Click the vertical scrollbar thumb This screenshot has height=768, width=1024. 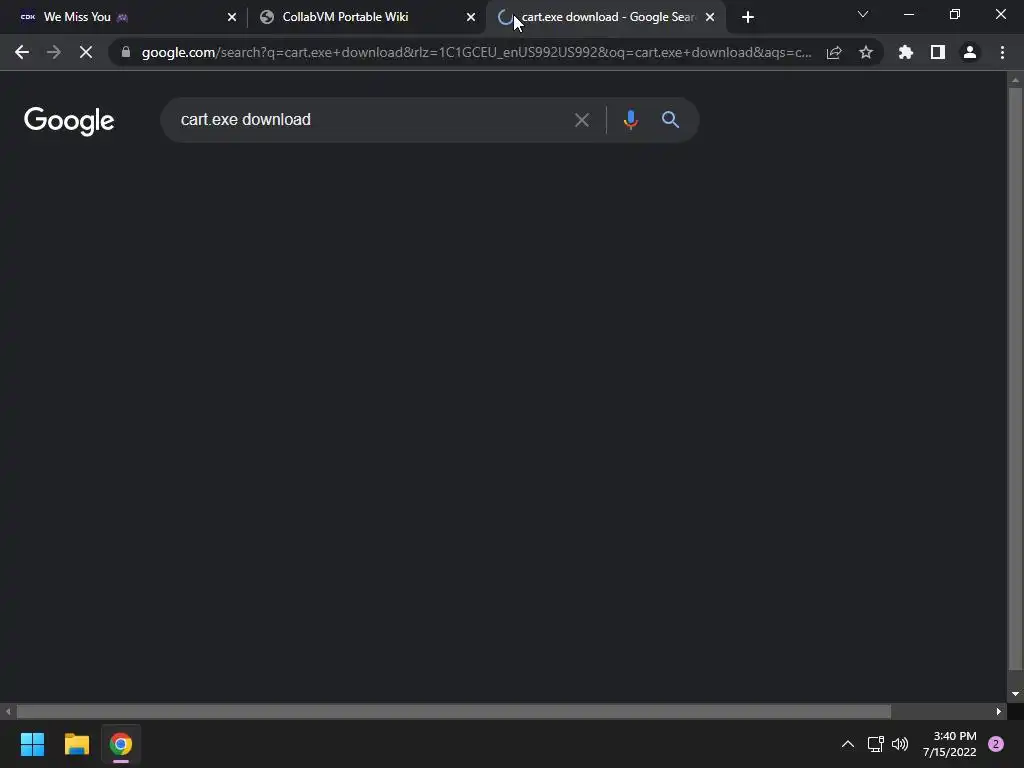click(x=1015, y=379)
